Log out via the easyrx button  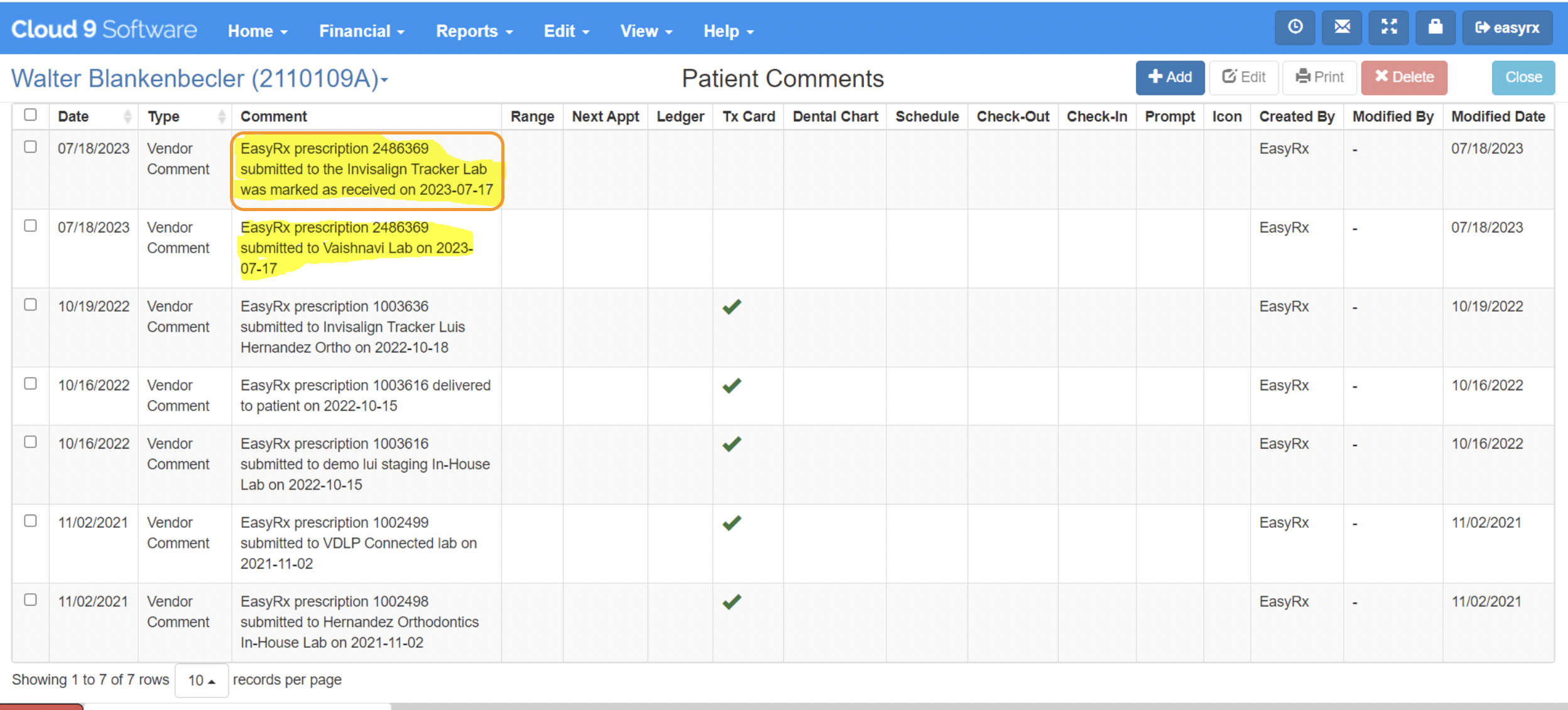1507,28
